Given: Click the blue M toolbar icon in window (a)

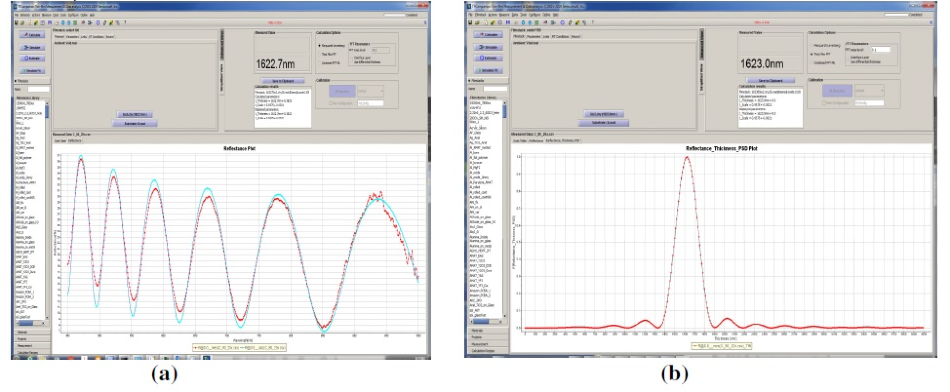Looking at the screenshot, I should coord(50,22).
